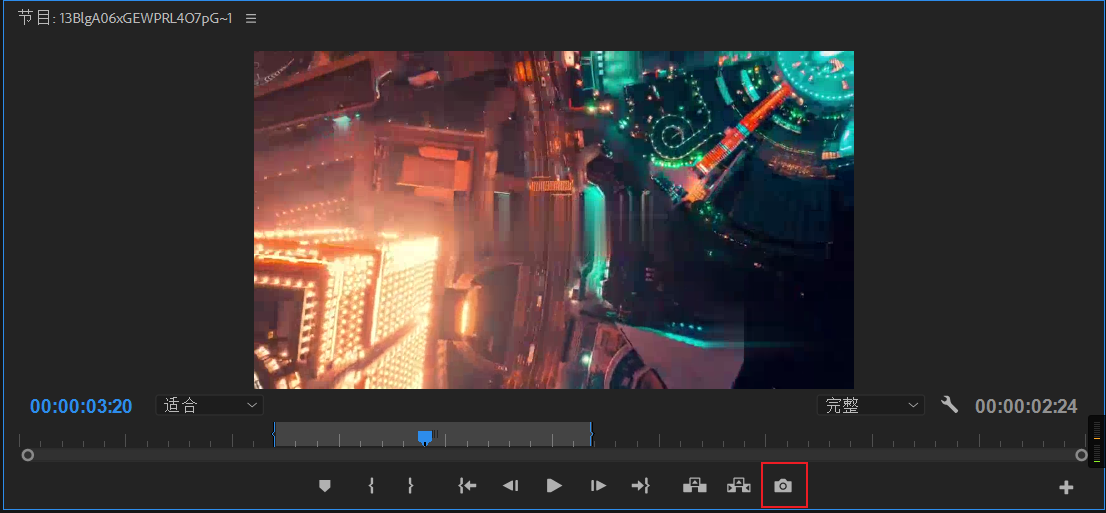This screenshot has width=1106, height=513.
Task: Go to Out point
Action: point(640,485)
